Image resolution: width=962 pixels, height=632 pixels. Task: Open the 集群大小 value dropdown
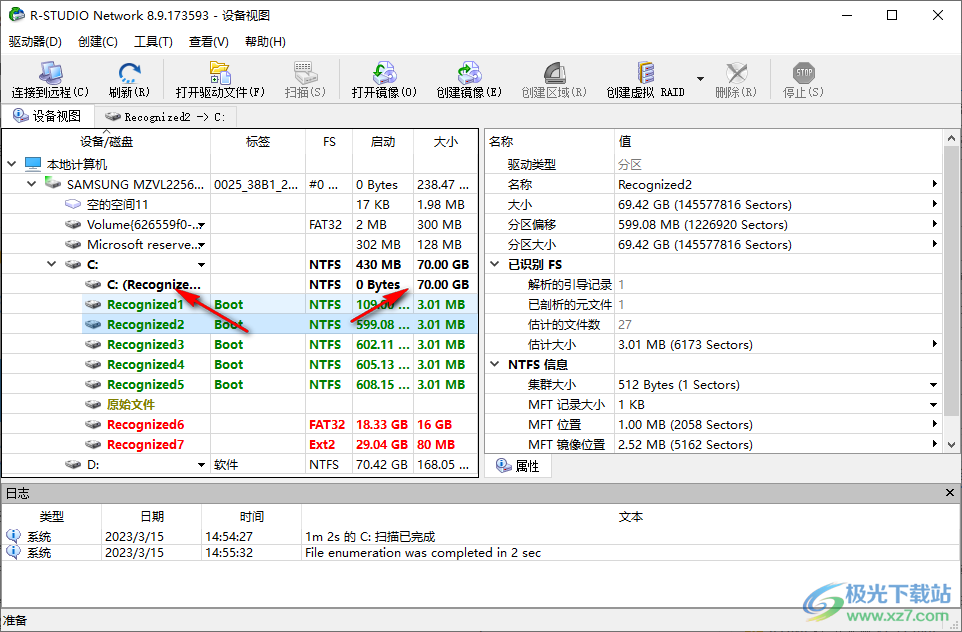934,385
